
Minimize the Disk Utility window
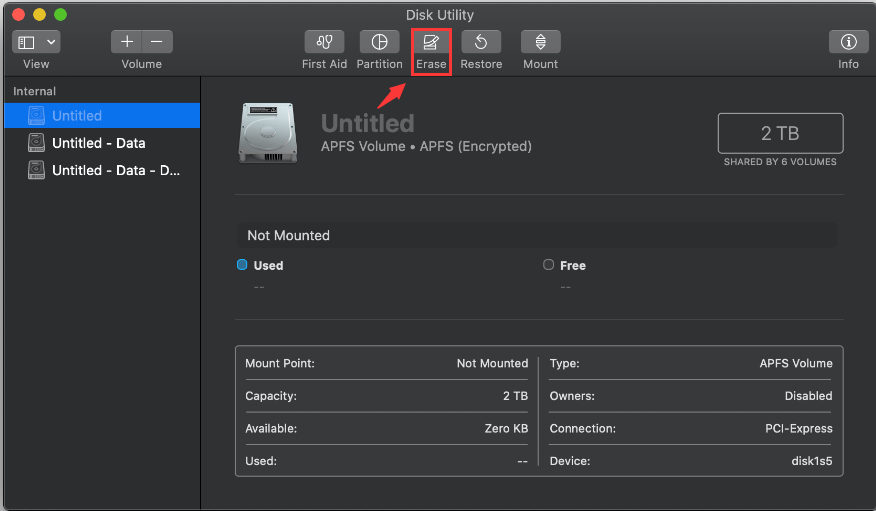click(x=40, y=15)
